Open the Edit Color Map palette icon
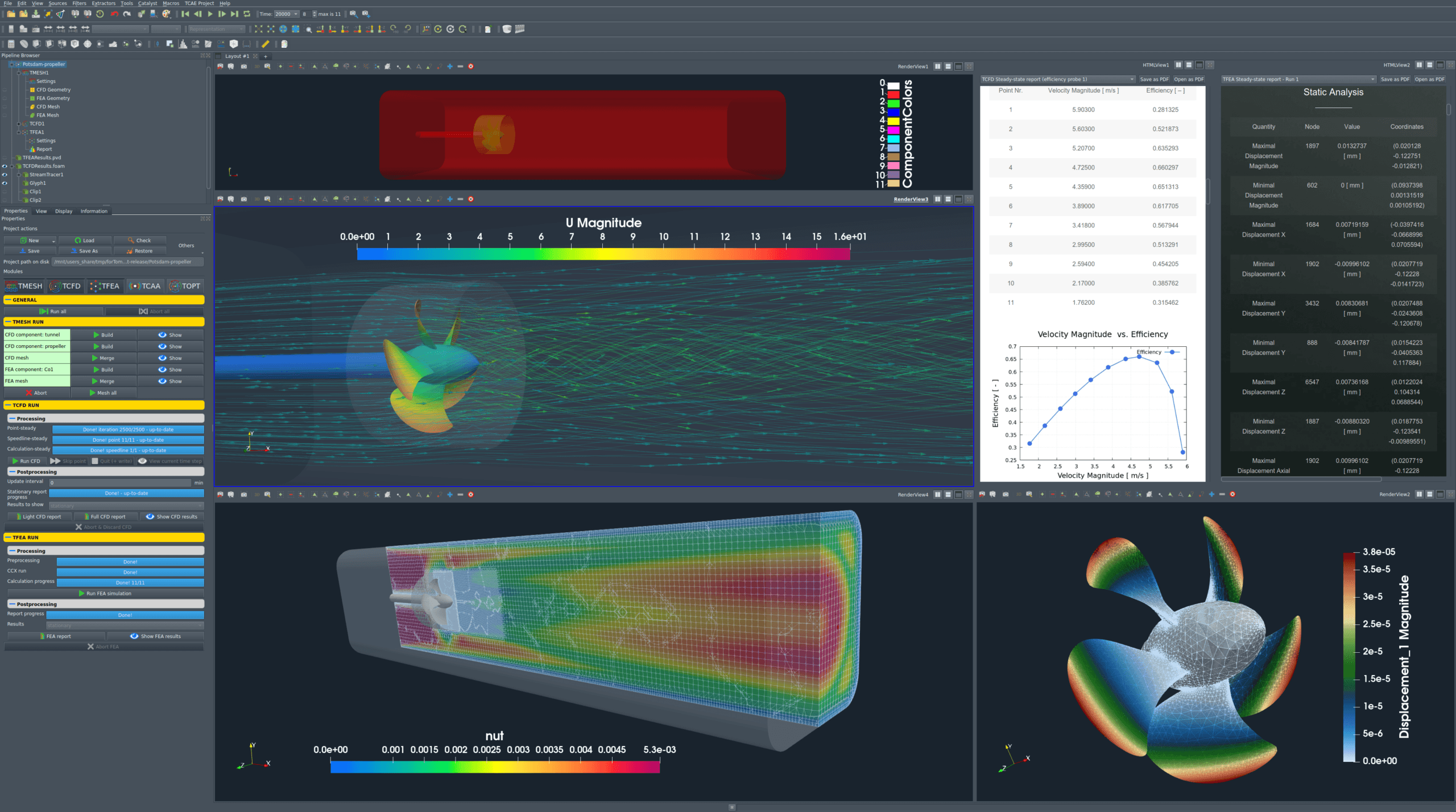Image resolution: width=1456 pixels, height=812 pixels. 166,14
